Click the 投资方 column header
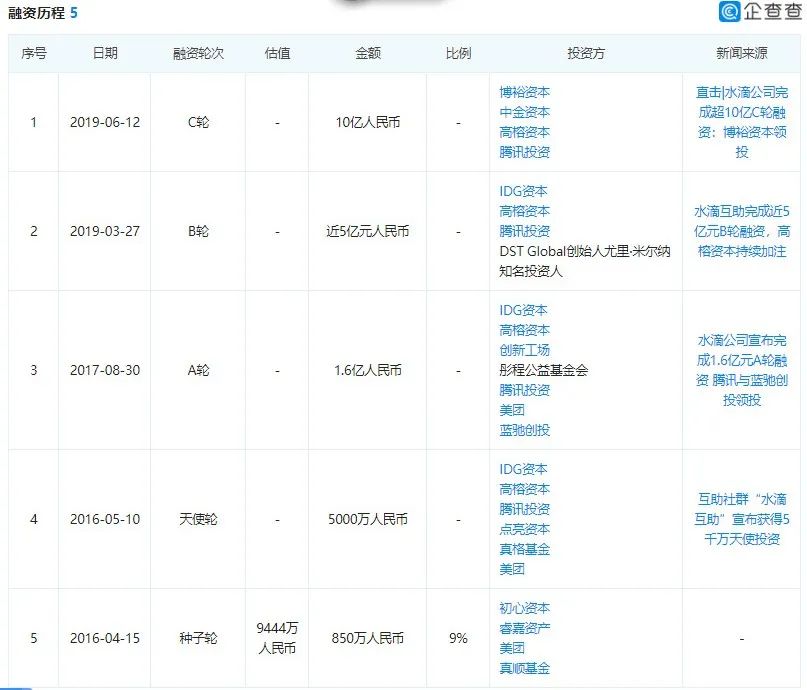 click(586, 53)
